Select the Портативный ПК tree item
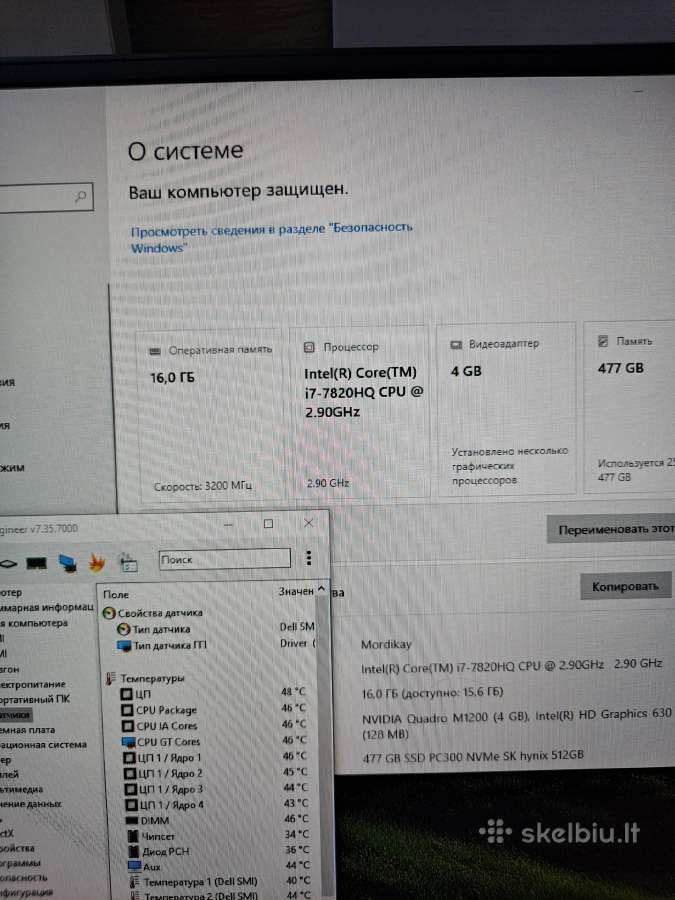675x900 pixels. click(x=35, y=699)
